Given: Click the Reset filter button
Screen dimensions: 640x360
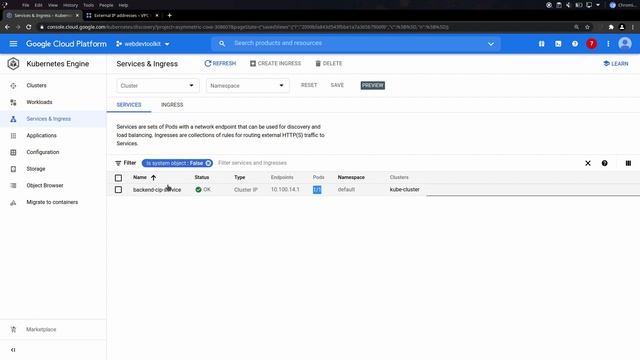Looking at the screenshot, I should [309, 85].
